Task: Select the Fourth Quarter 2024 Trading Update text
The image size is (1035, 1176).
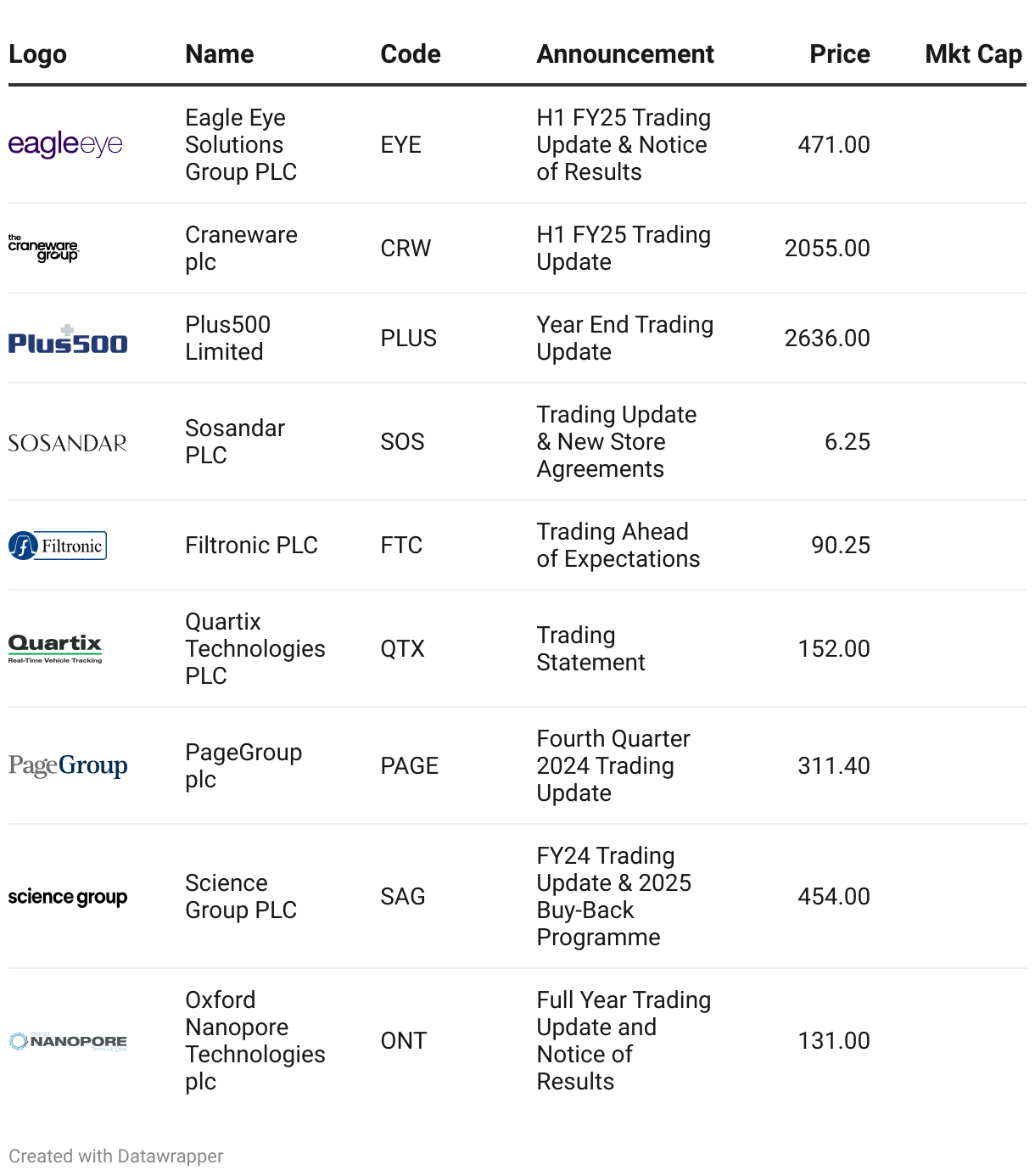Action: pos(613,765)
